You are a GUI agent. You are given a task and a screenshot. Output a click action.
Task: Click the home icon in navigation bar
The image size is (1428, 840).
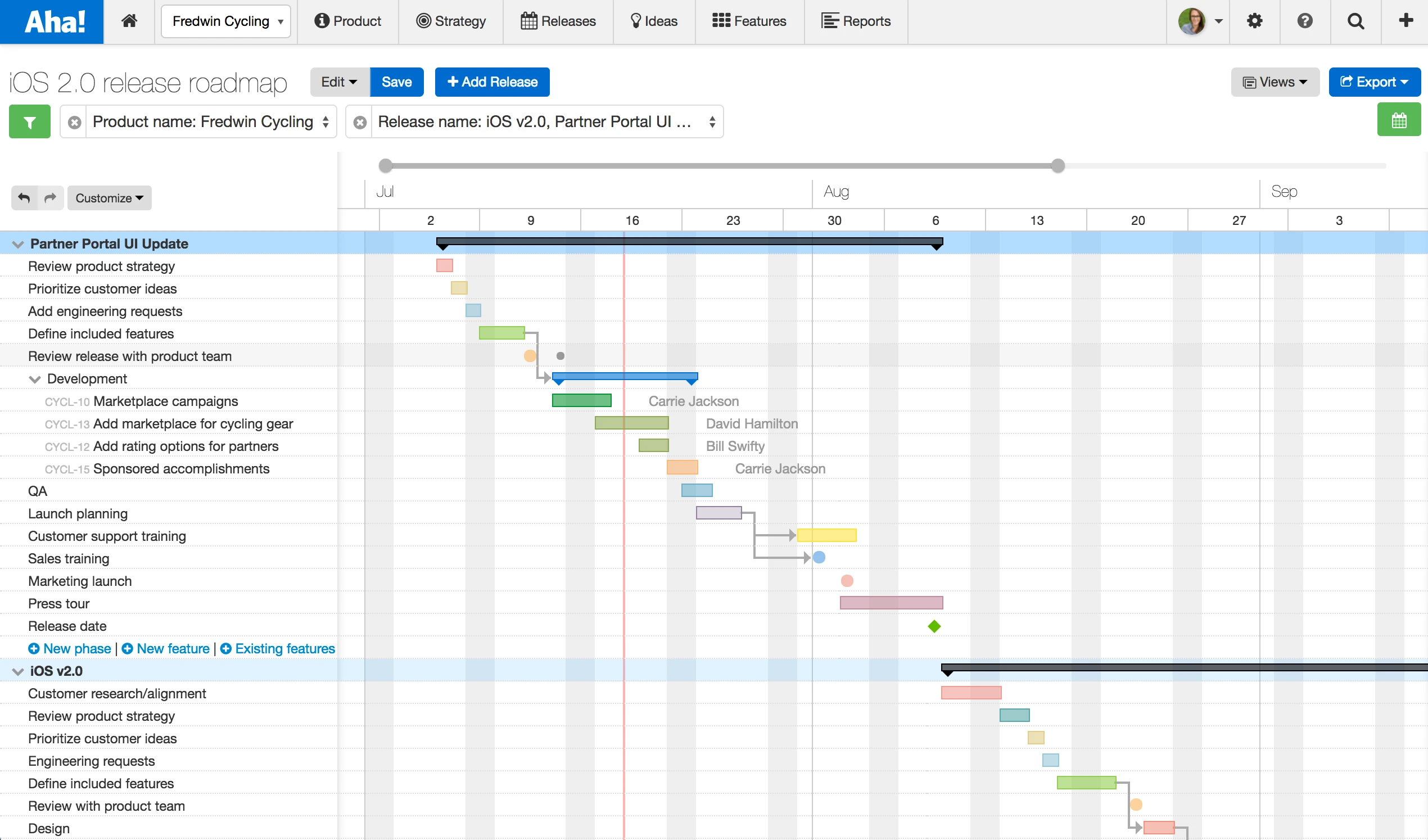pos(129,21)
